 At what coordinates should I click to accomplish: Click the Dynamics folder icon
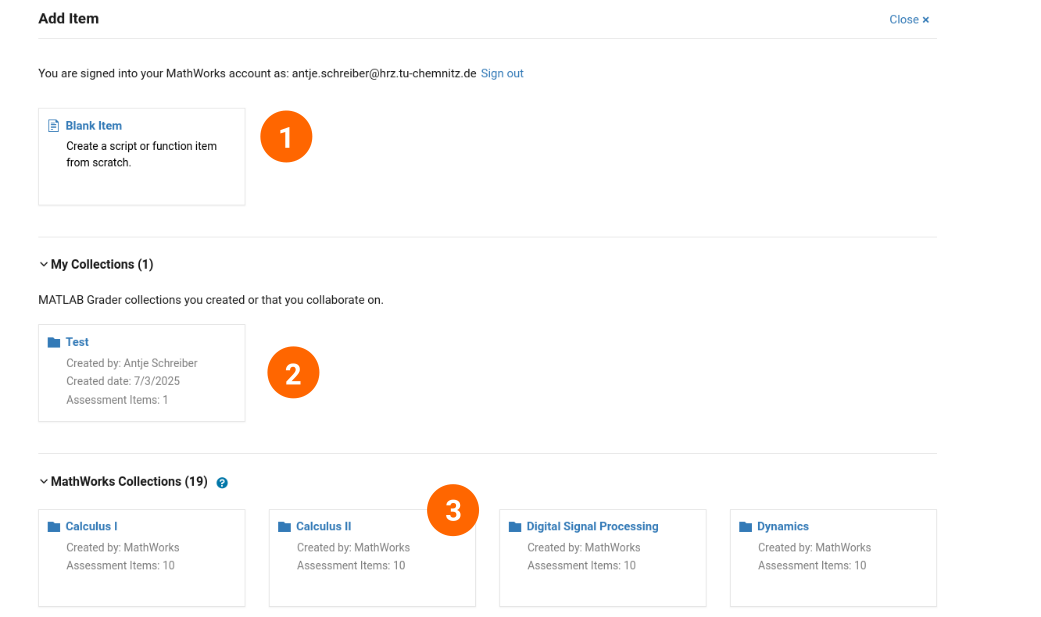pyautogui.click(x=745, y=527)
